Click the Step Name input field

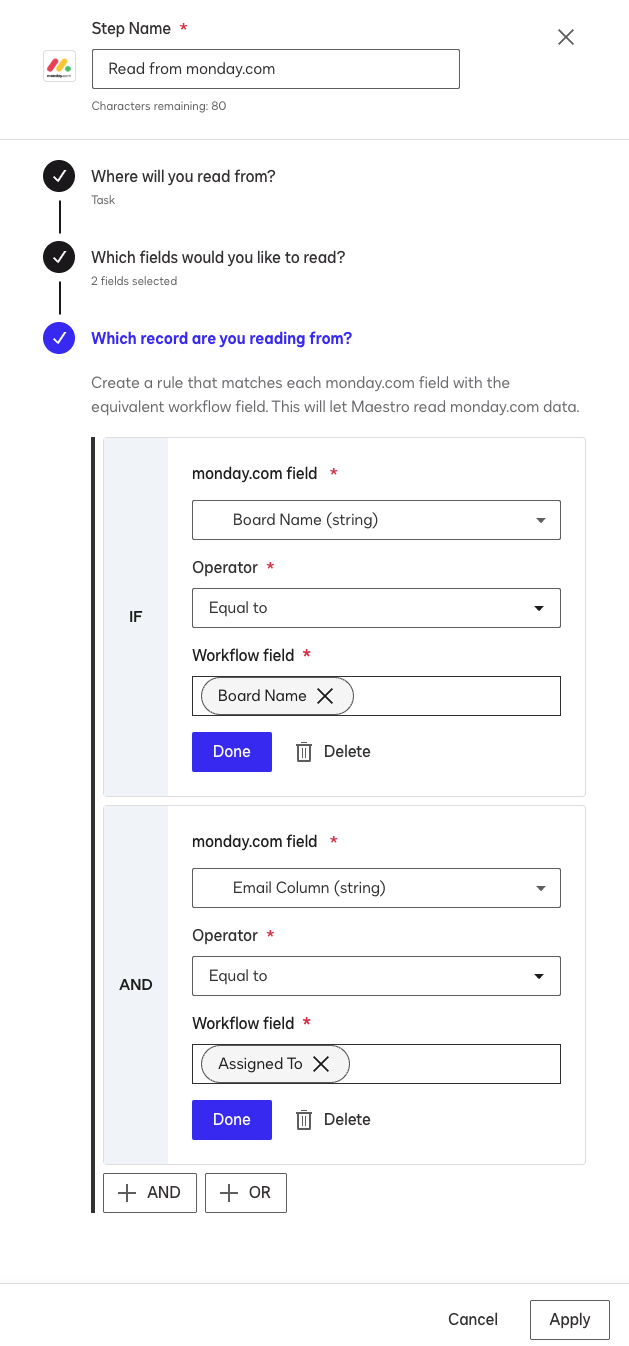click(x=276, y=69)
